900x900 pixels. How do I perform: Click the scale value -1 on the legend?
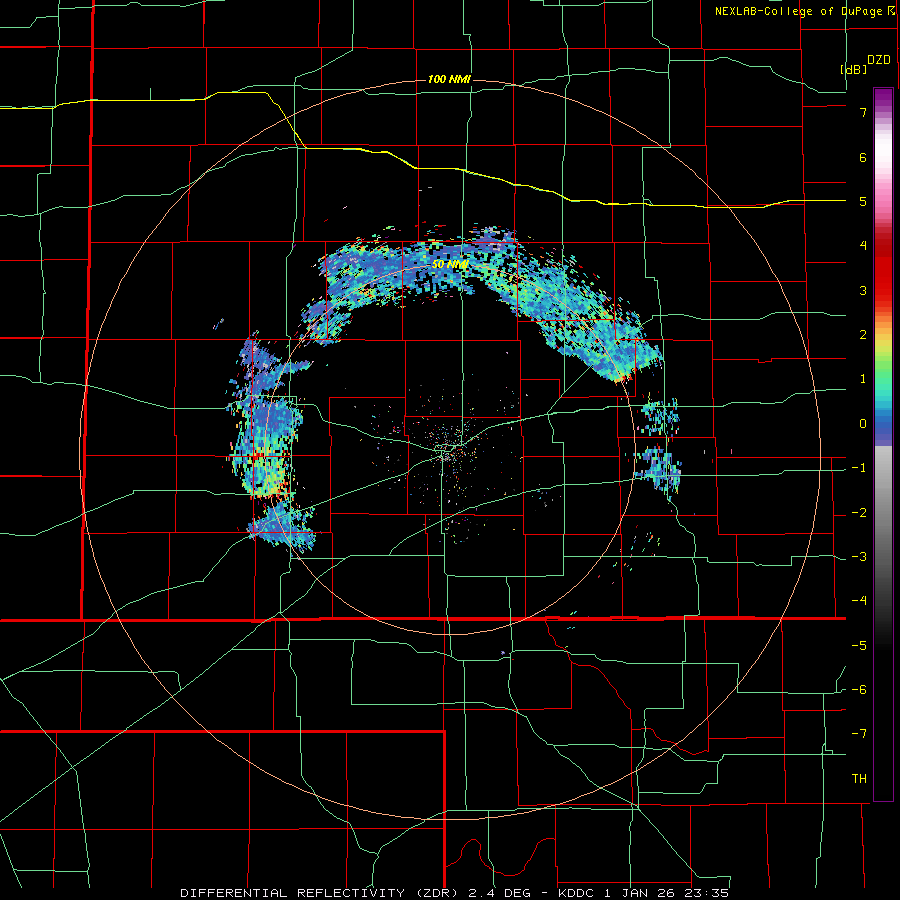(859, 468)
